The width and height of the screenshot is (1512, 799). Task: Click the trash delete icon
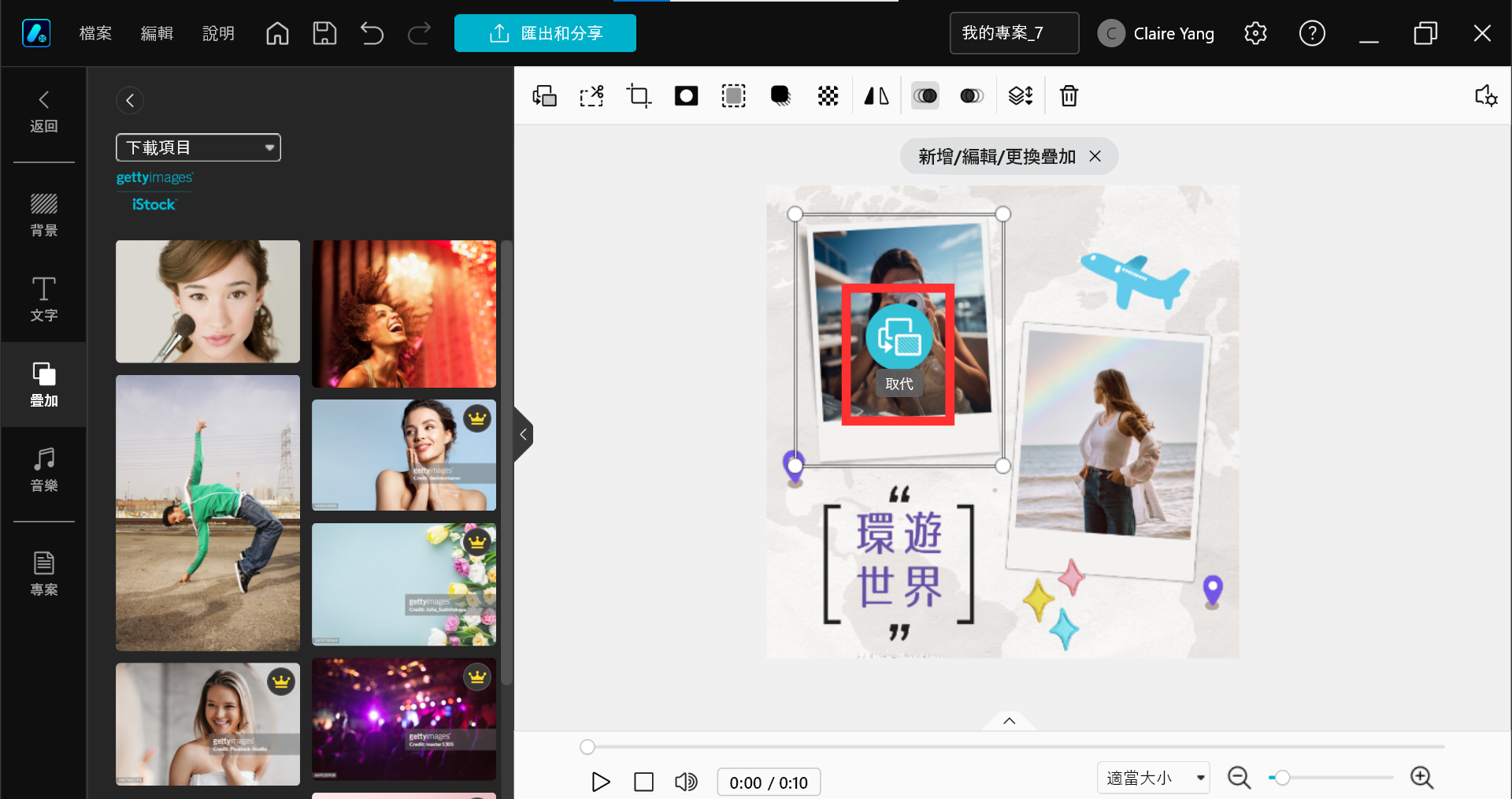tap(1069, 96)
